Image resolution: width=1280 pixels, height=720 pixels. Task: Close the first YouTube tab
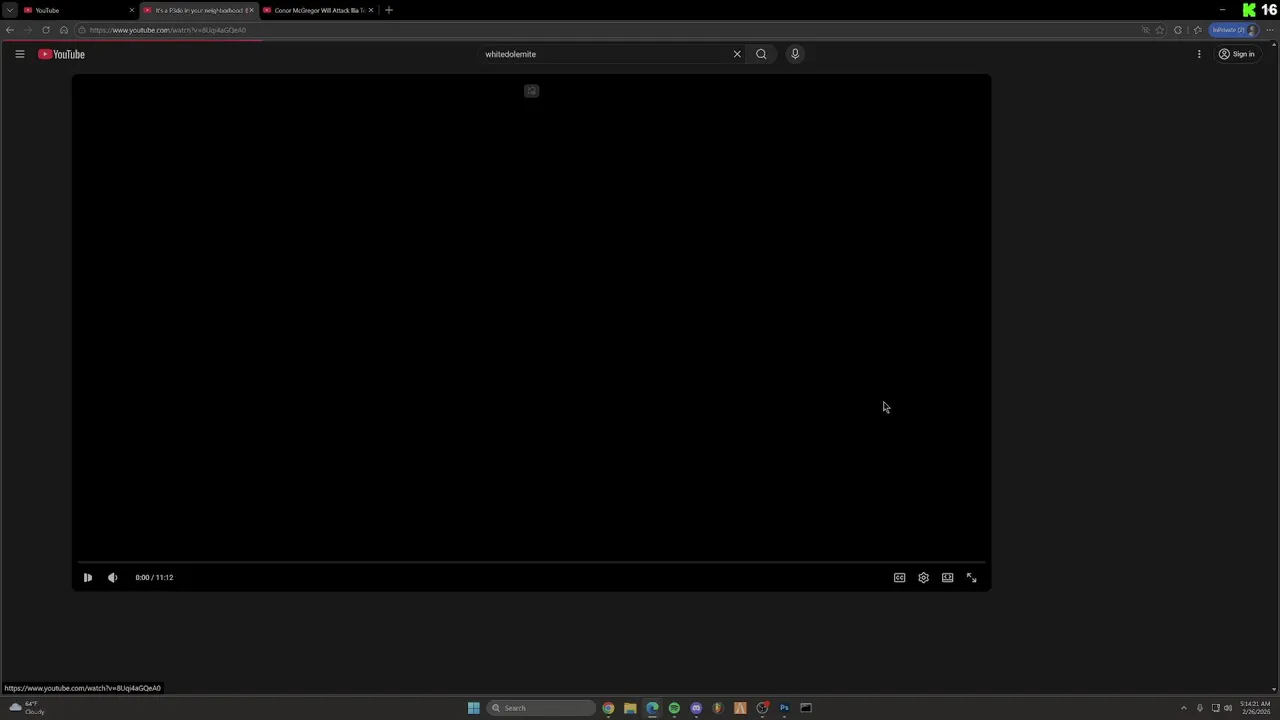(131, 10)
